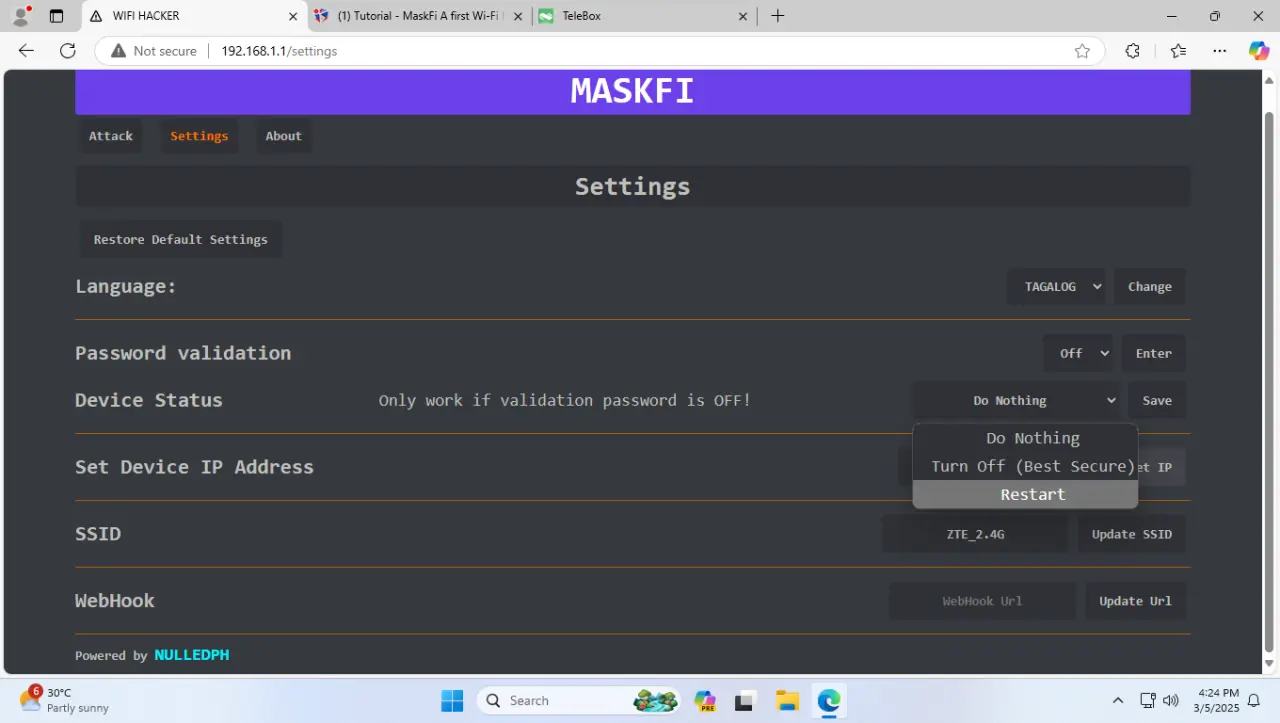Screen dimensions: 1280x723
Task: Open the Attack page
Action: tap(110, 136)
